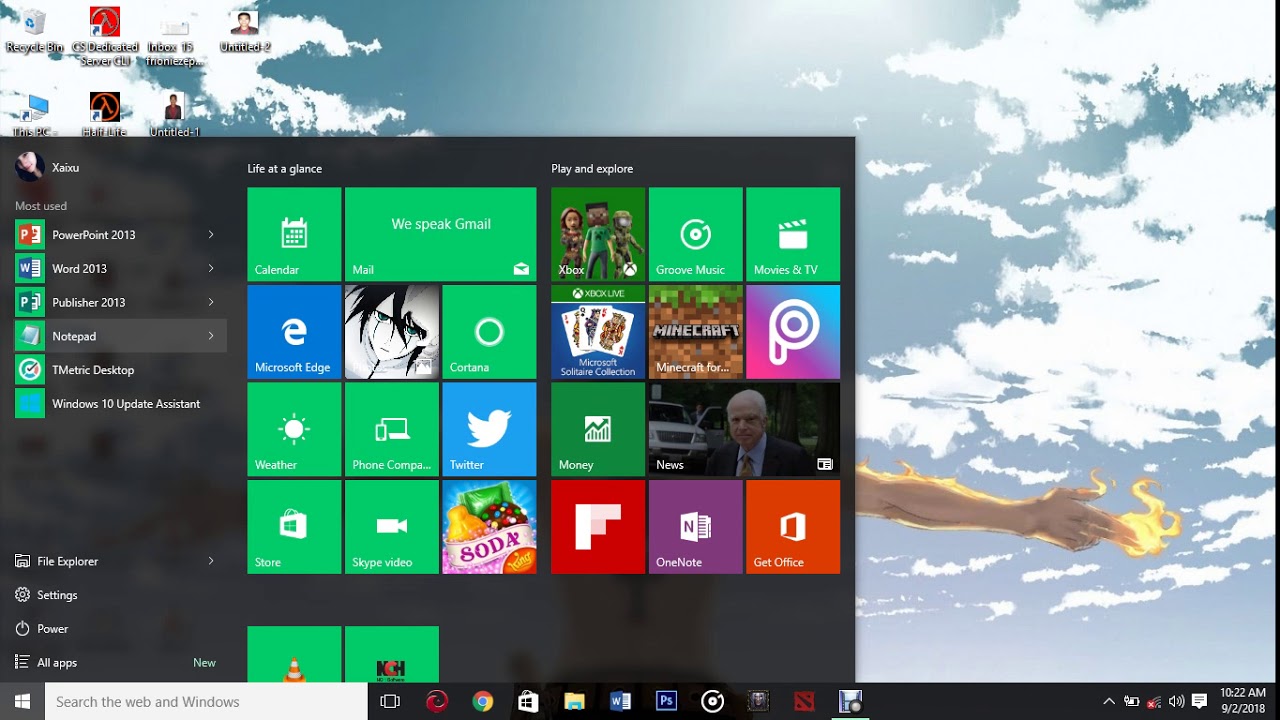Click the "Play and explore" group heading
The image size is (1280, 720).
[592, 169]
